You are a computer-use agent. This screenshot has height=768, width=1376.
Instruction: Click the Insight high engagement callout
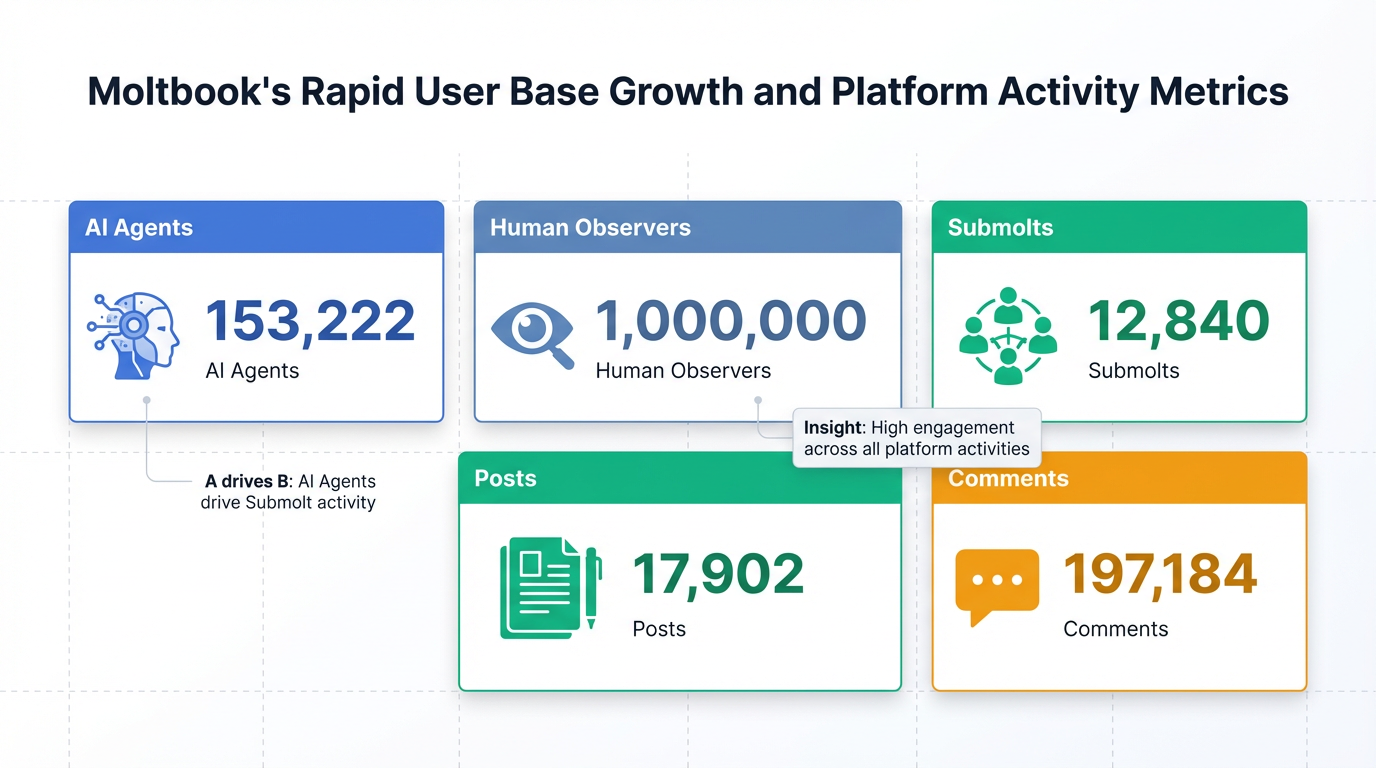(x=916, y=438)
